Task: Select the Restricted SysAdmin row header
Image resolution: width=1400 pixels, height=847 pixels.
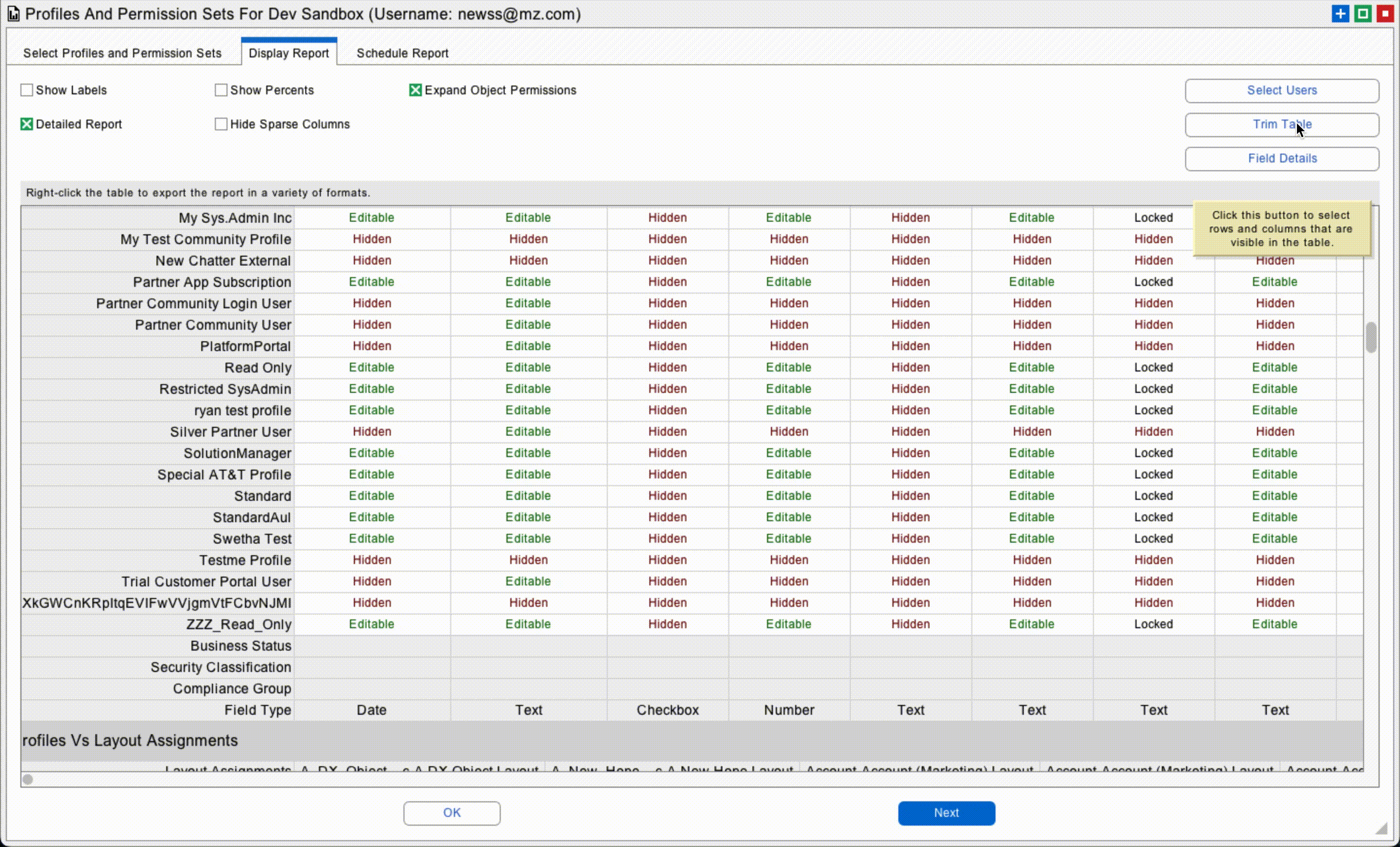Action: pyautogui.click(x=157, y=389)
